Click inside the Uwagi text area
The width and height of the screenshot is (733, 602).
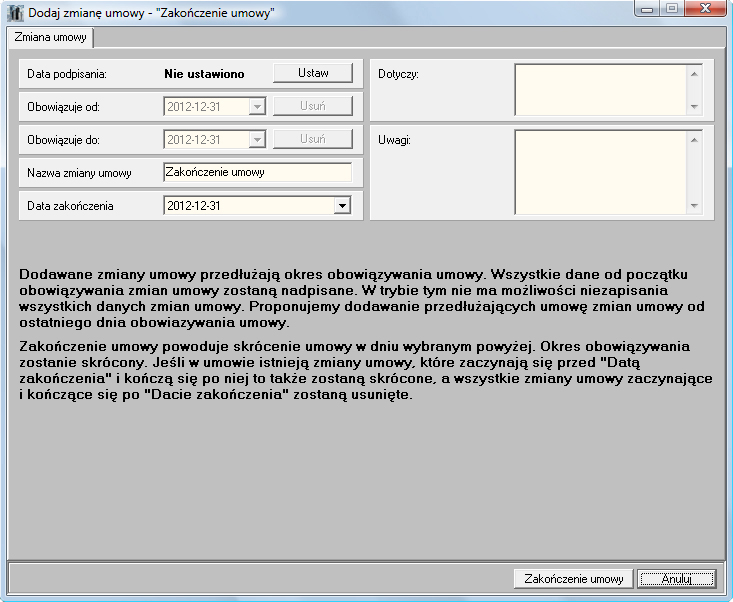[x=601, y=172]
